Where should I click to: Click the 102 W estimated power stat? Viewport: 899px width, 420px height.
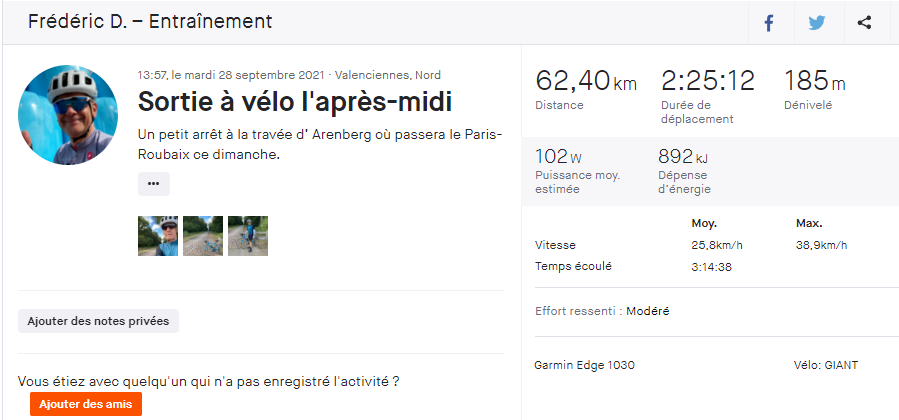point(560,157)
